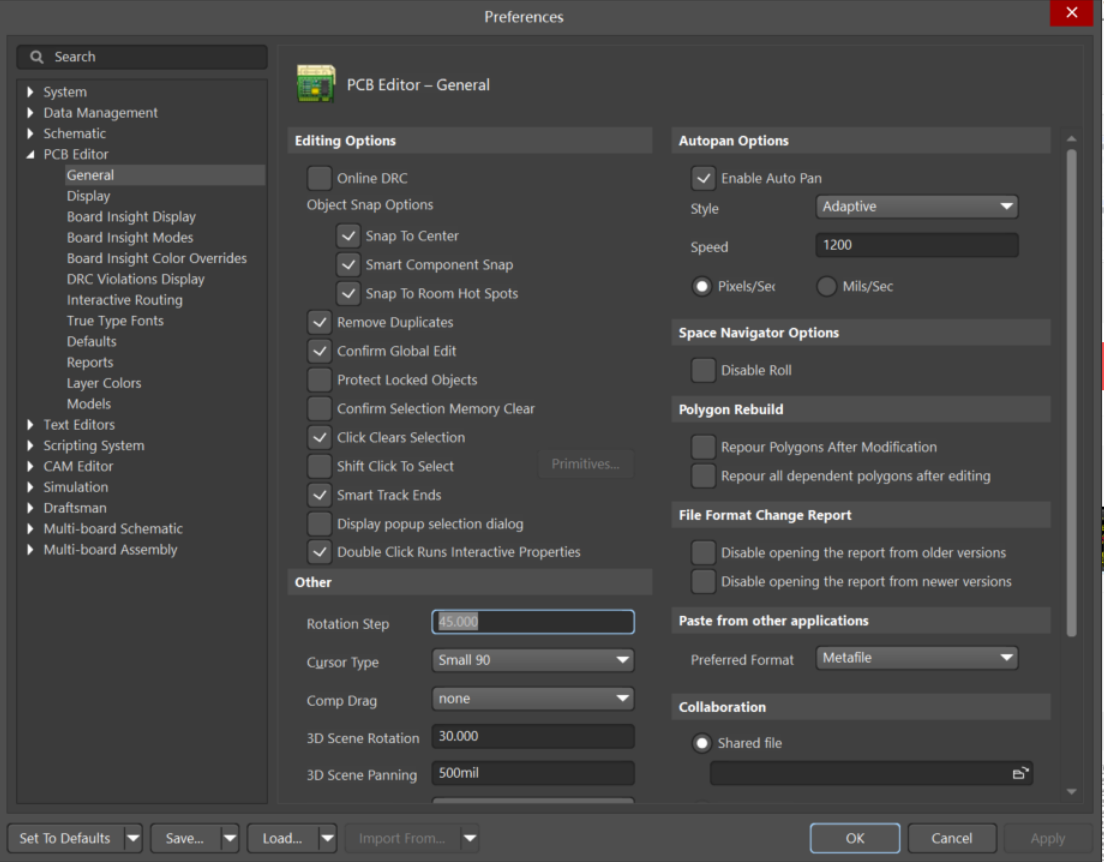Select the Mils/Sec radio button

(x=826, y=287)
